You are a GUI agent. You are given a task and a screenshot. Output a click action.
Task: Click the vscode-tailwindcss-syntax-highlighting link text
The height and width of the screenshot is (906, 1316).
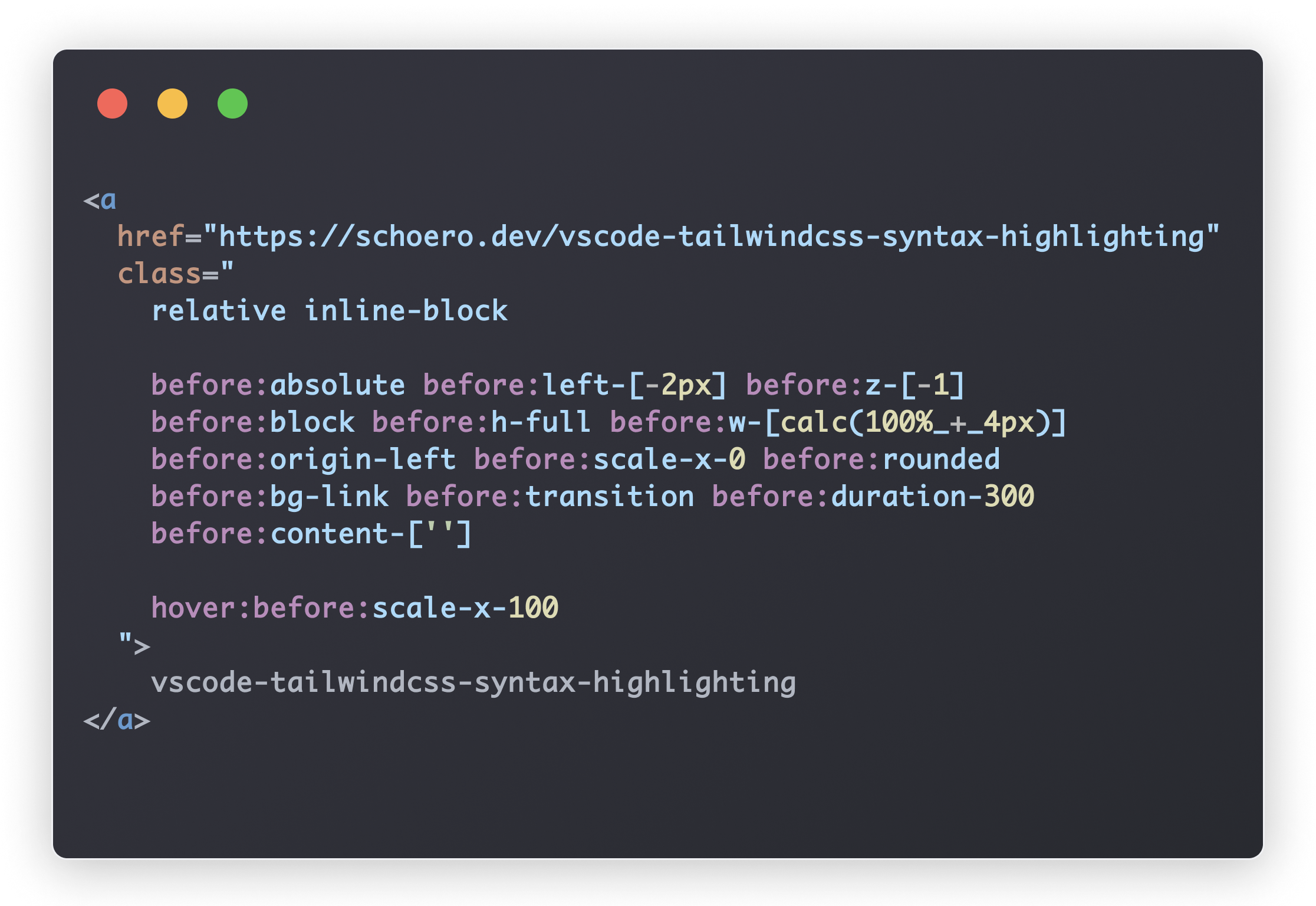point(473,683)
